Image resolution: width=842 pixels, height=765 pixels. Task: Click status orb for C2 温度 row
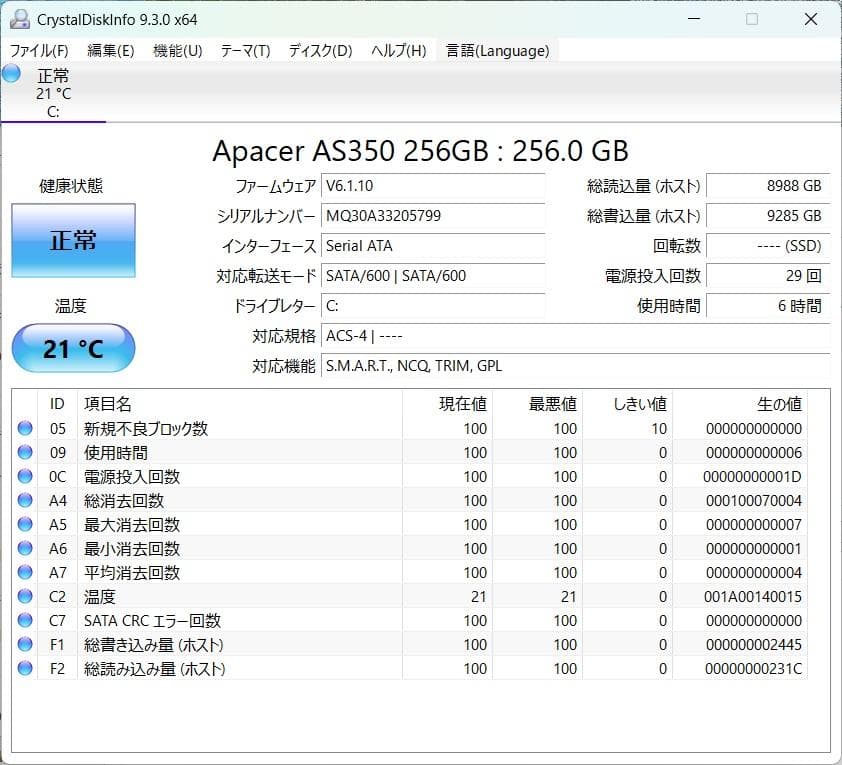tap(25, 596)
